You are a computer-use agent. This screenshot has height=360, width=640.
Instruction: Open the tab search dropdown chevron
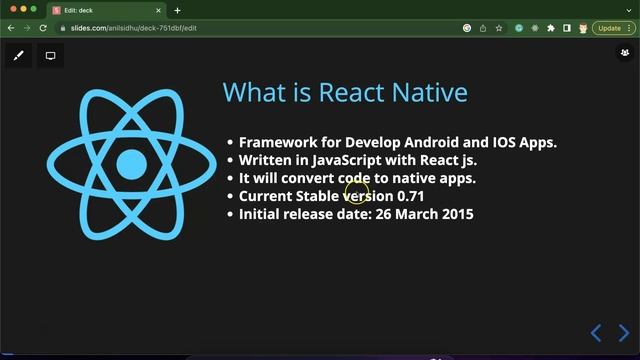(x=629, y=11)
